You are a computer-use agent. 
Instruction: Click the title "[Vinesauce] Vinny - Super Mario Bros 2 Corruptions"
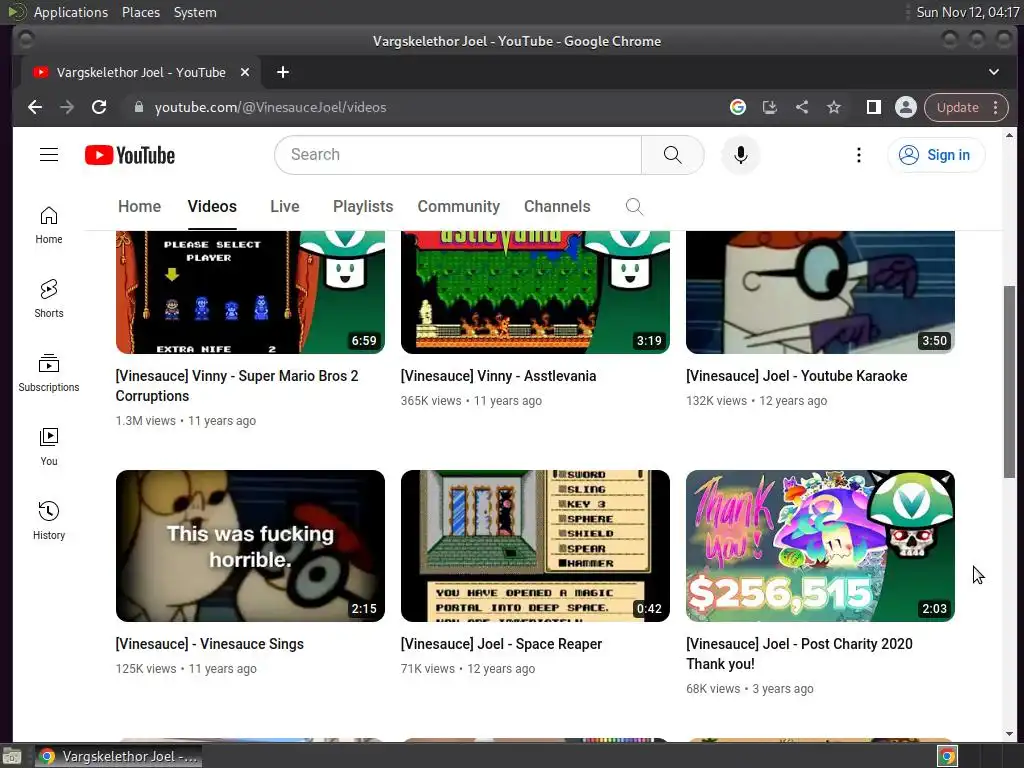click(x=237, y=386)
